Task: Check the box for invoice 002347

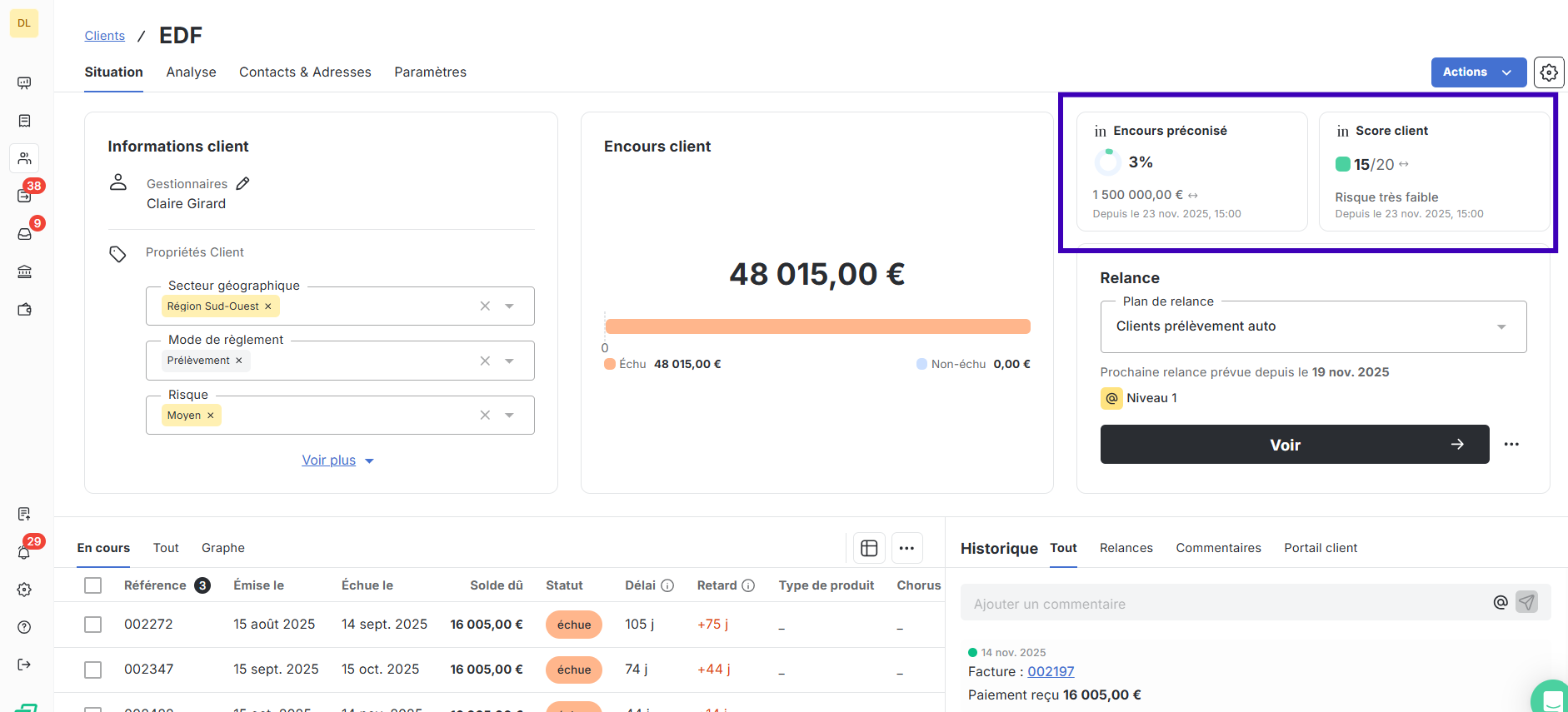Action: tap(93, 670)
